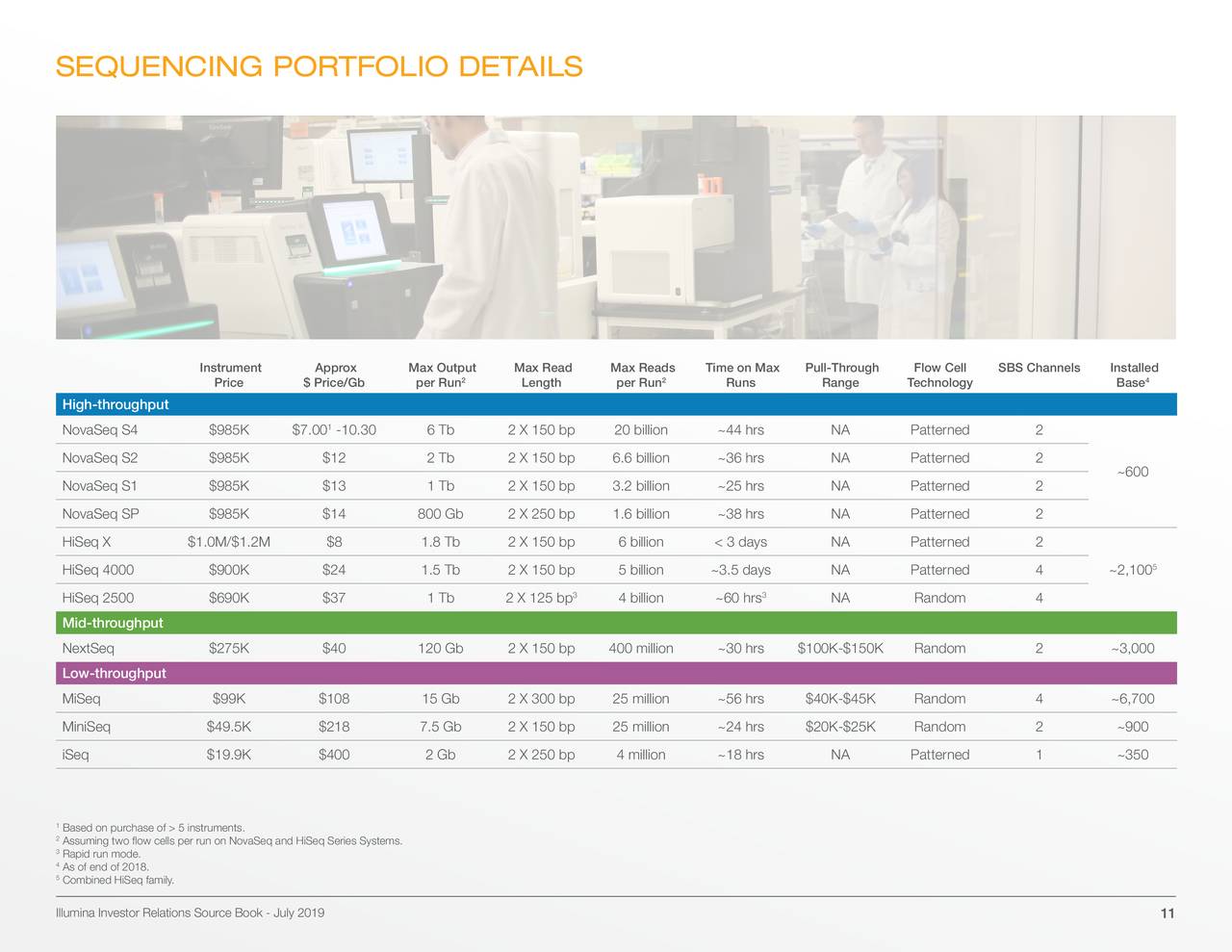Click the 20 billion reads cell
The width and height of the screenshot is (1232, 952).
pos(641,430)
